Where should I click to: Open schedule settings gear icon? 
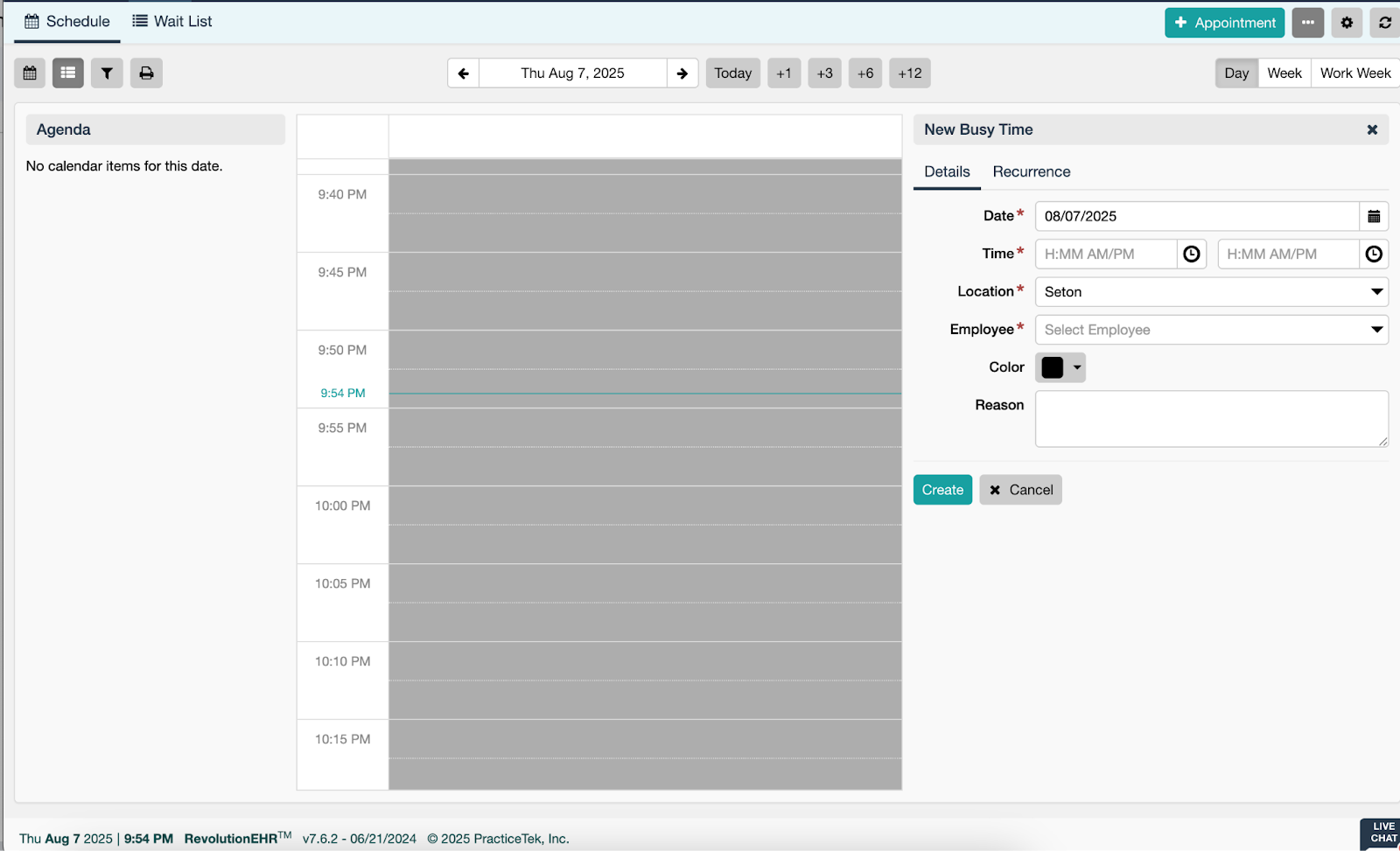tap(1347, 23)
